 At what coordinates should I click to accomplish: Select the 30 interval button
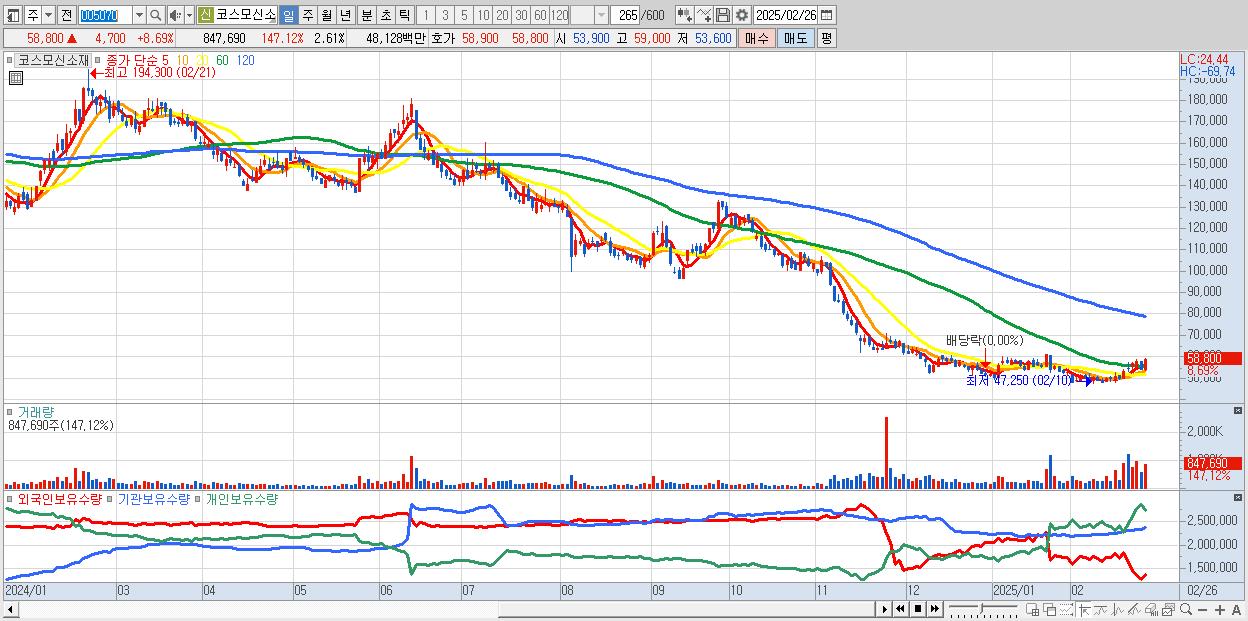click(x=521, y=15)
